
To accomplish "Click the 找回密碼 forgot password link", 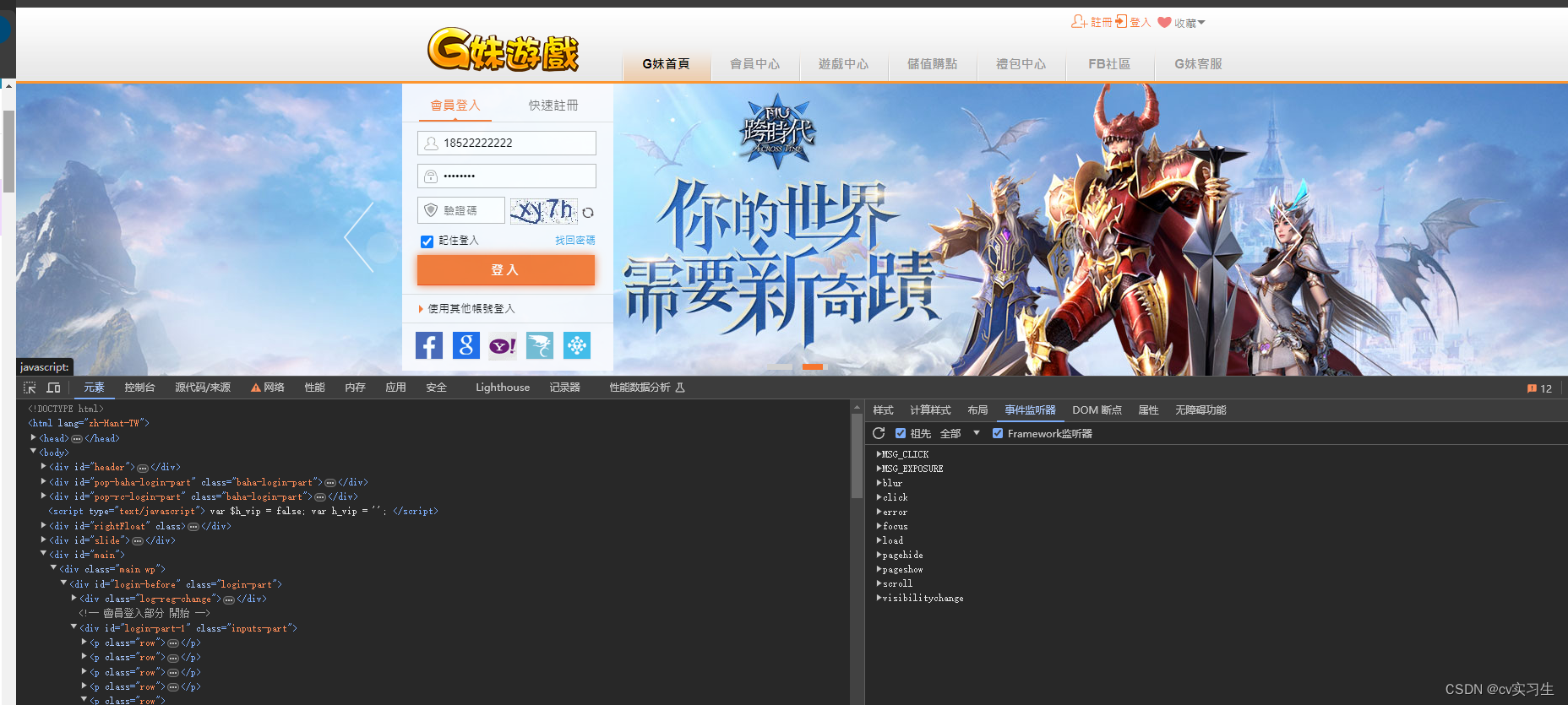I will 575,241.
